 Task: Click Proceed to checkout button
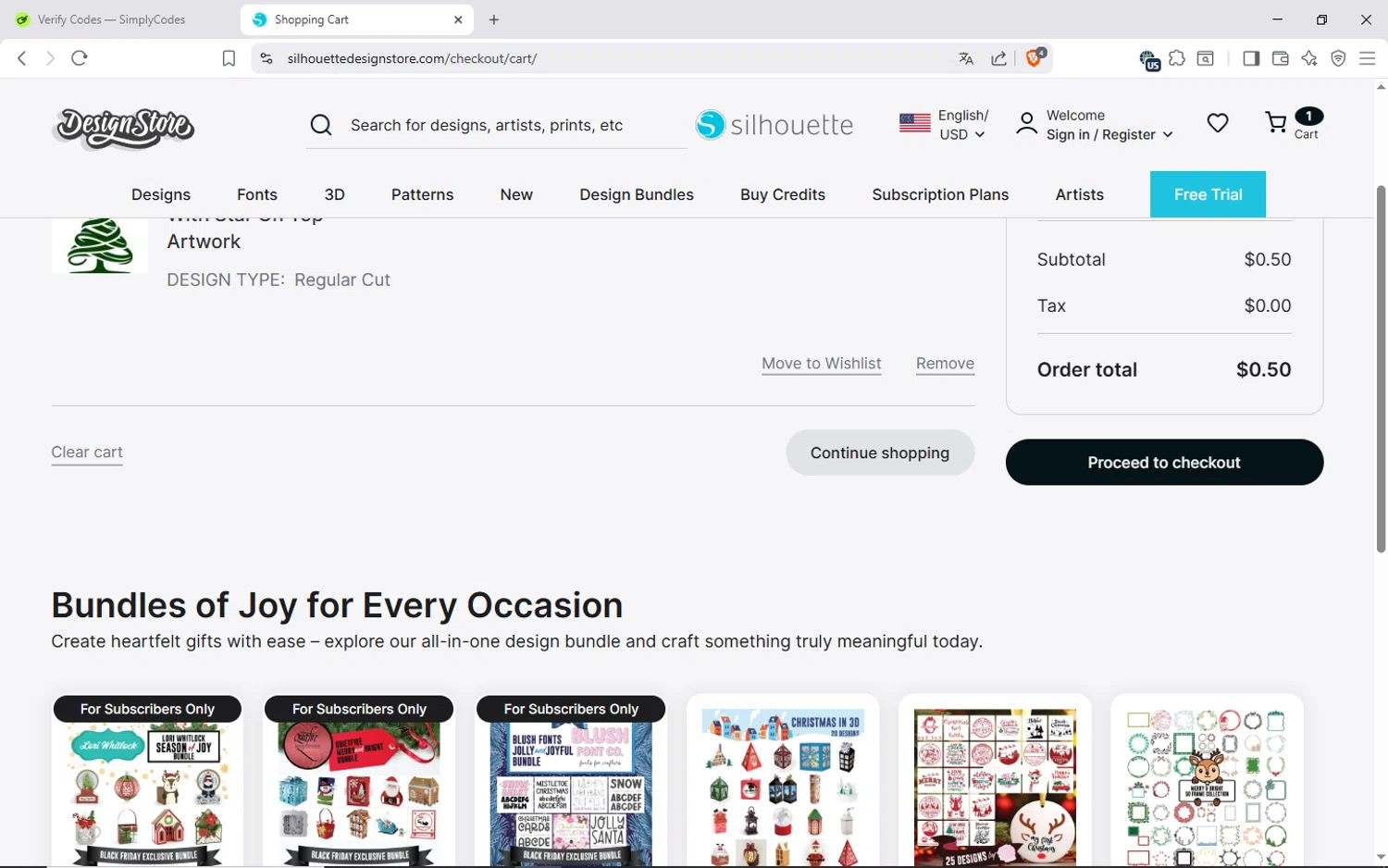click(x=1164, y=463)
